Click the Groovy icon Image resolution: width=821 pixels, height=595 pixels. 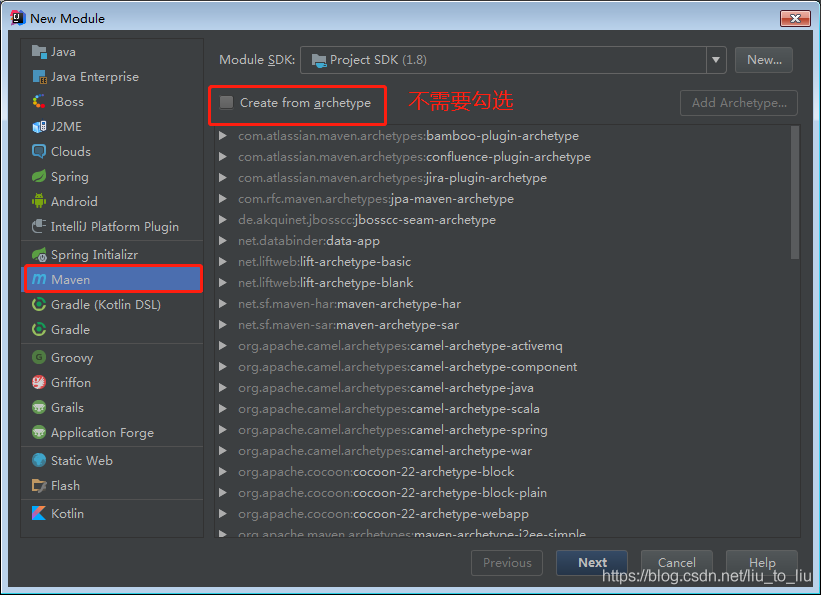pyautogui.click(x=39, y=357)
